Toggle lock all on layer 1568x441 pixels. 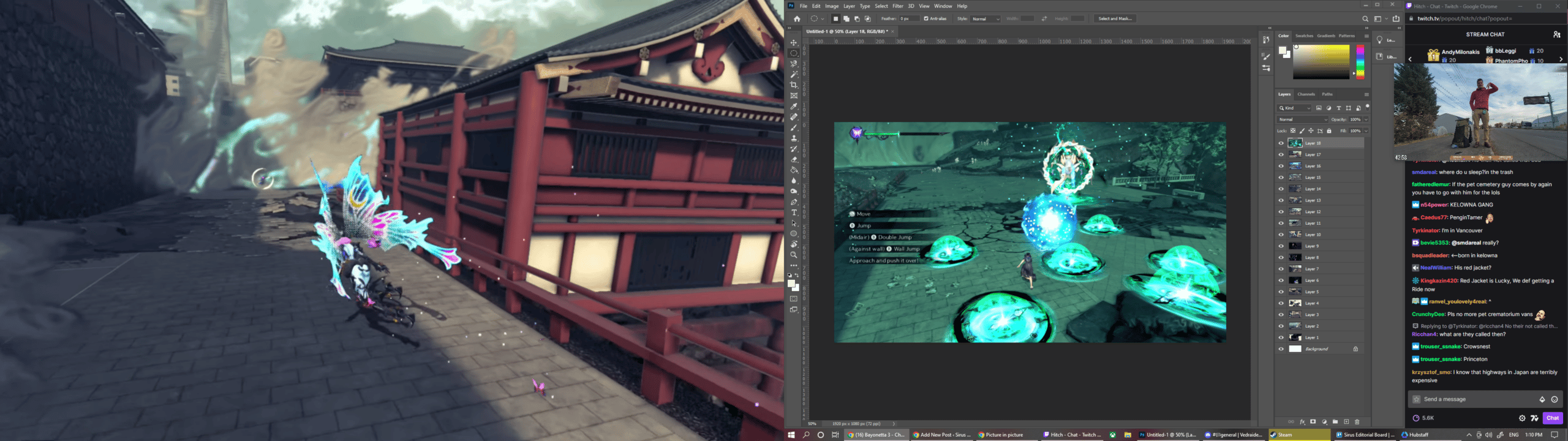1329,131
